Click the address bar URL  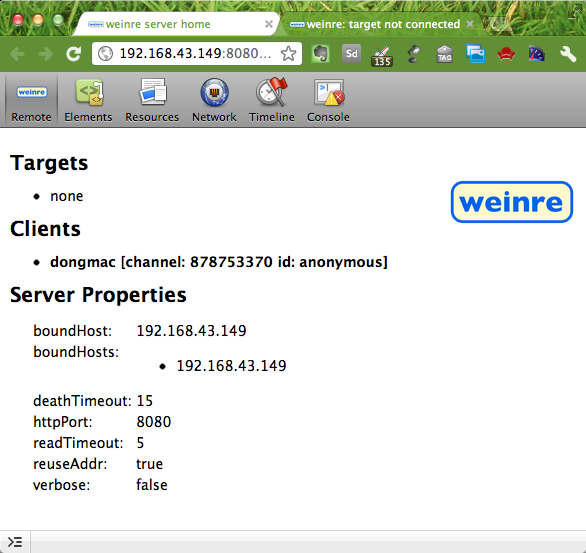(x=195, y=53)
